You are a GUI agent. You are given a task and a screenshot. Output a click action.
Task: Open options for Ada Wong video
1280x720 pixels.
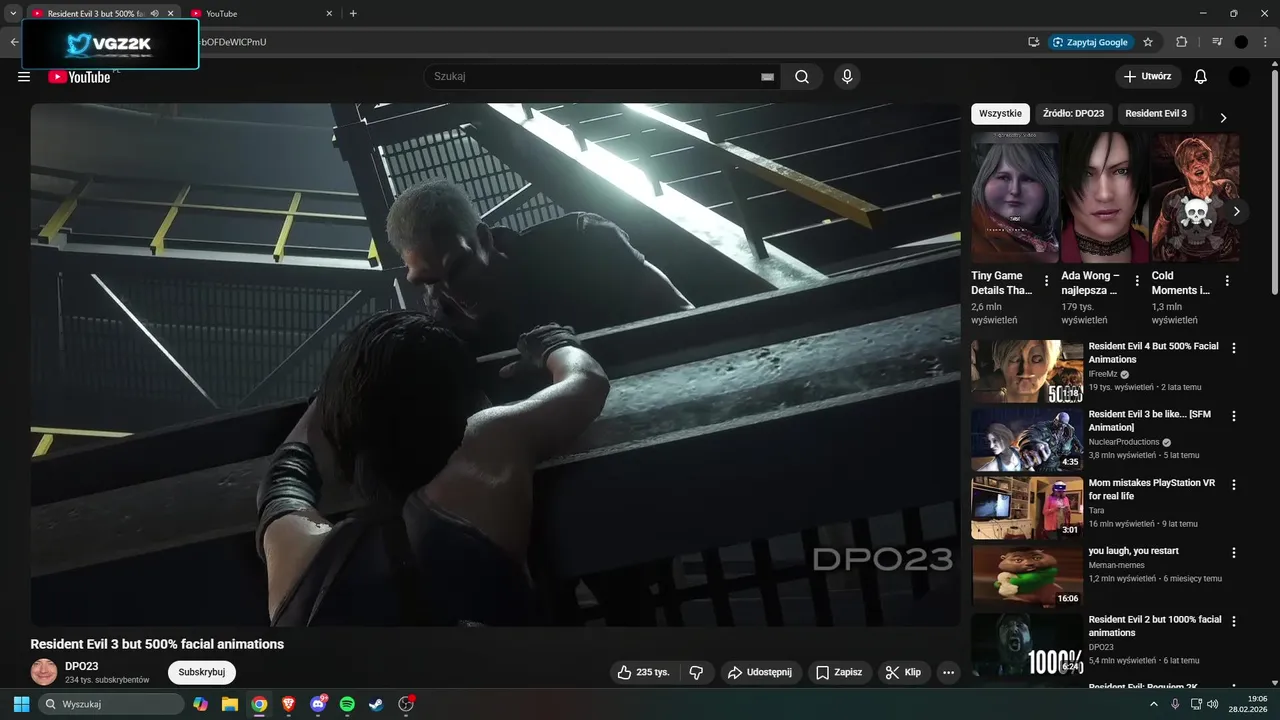point(1137,281)
